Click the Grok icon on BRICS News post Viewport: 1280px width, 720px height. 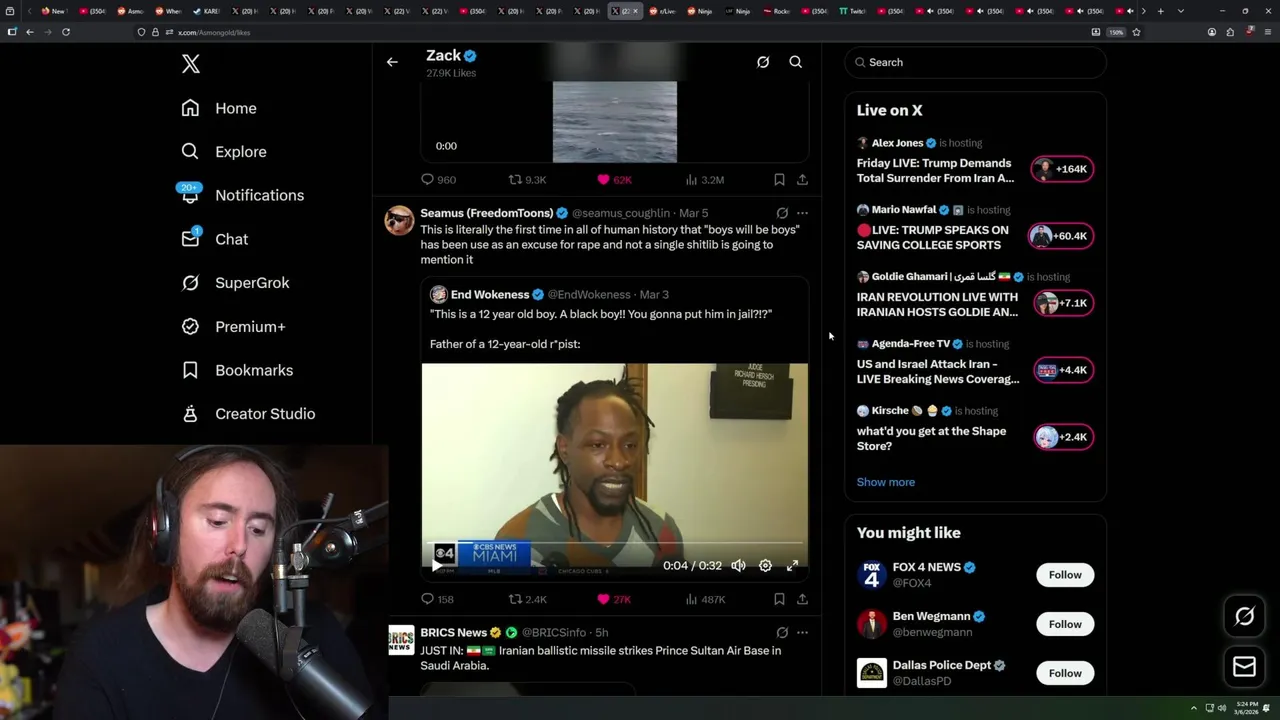click(x=782, y=633)
